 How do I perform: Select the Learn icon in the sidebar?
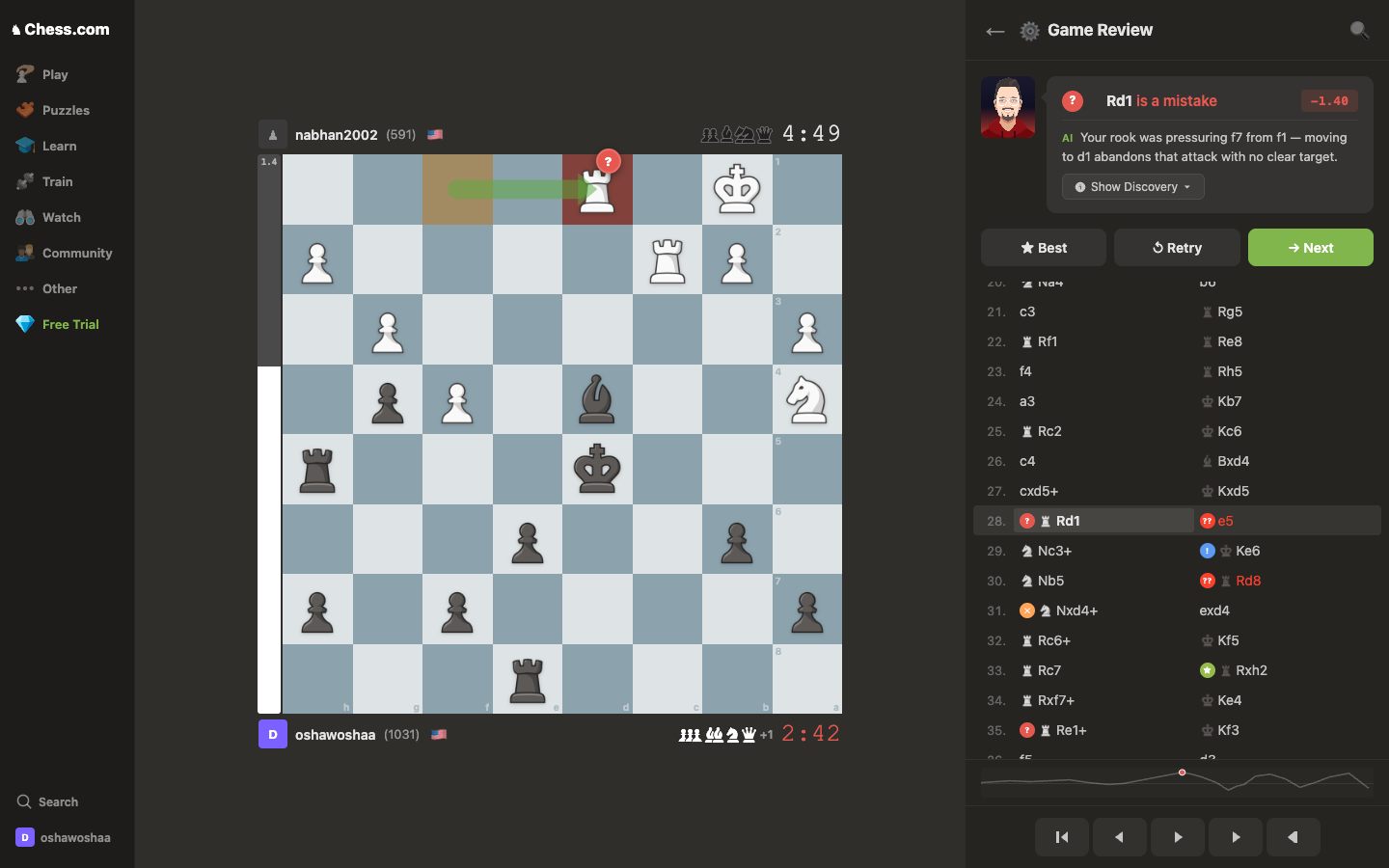pyautogui.click(x=25, y=145)
